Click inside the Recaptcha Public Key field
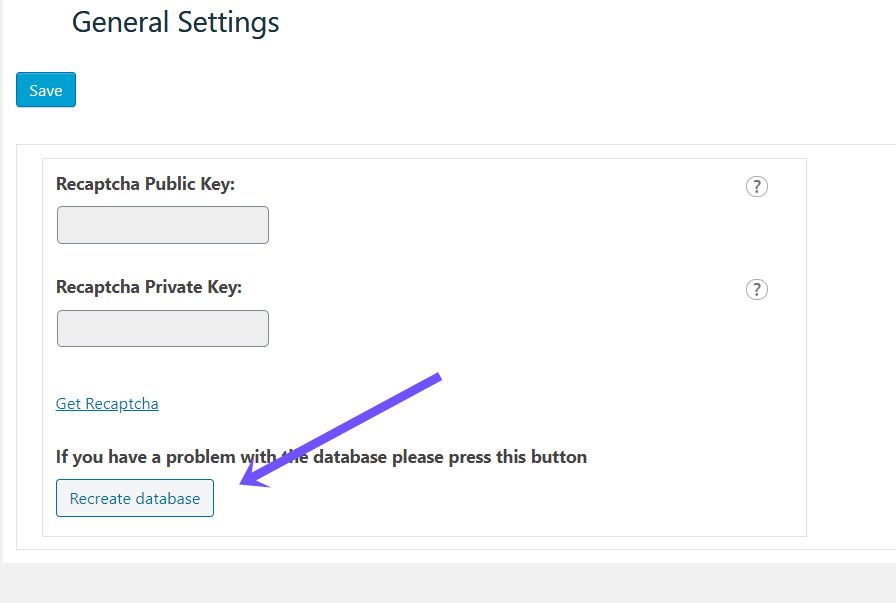Screen dimensions: 896x603 click(x=162, y=224)
